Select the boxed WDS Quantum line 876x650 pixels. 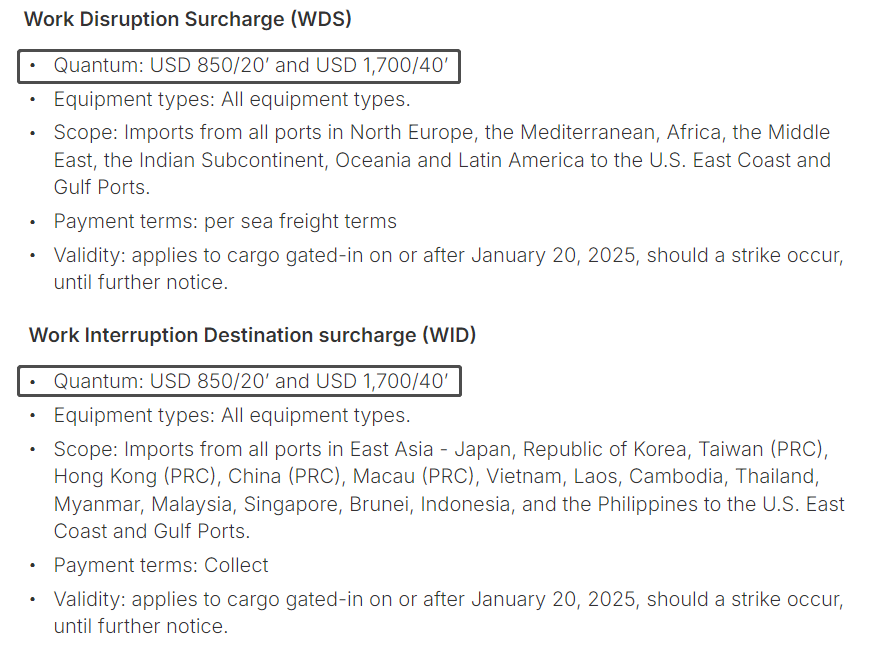tap(239, 66)
